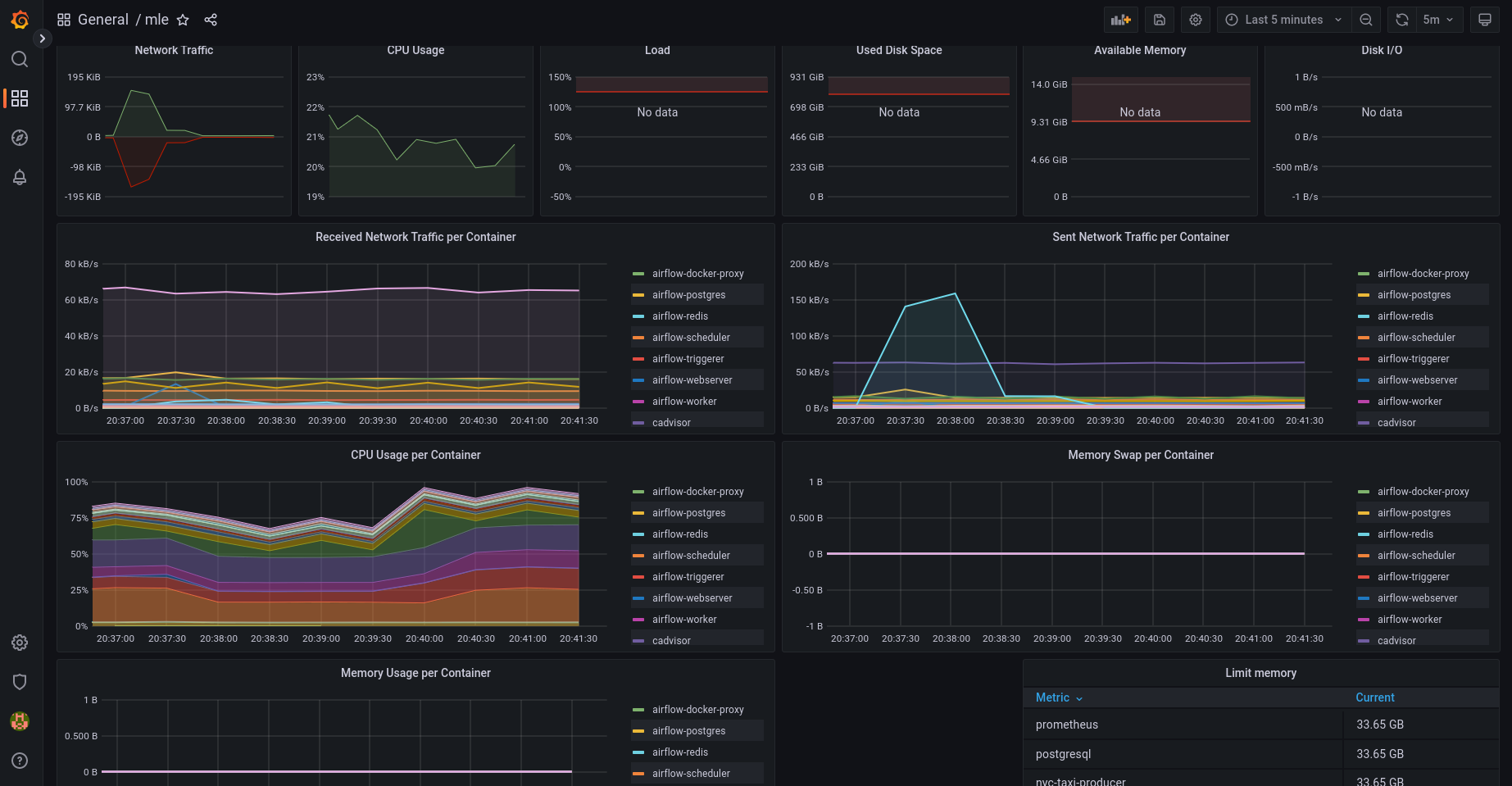Screen dimensions: 1512x786
Task: Click airflow-postgres color swatch in Memory Swap legend
Action: [x=1364, y=513]
